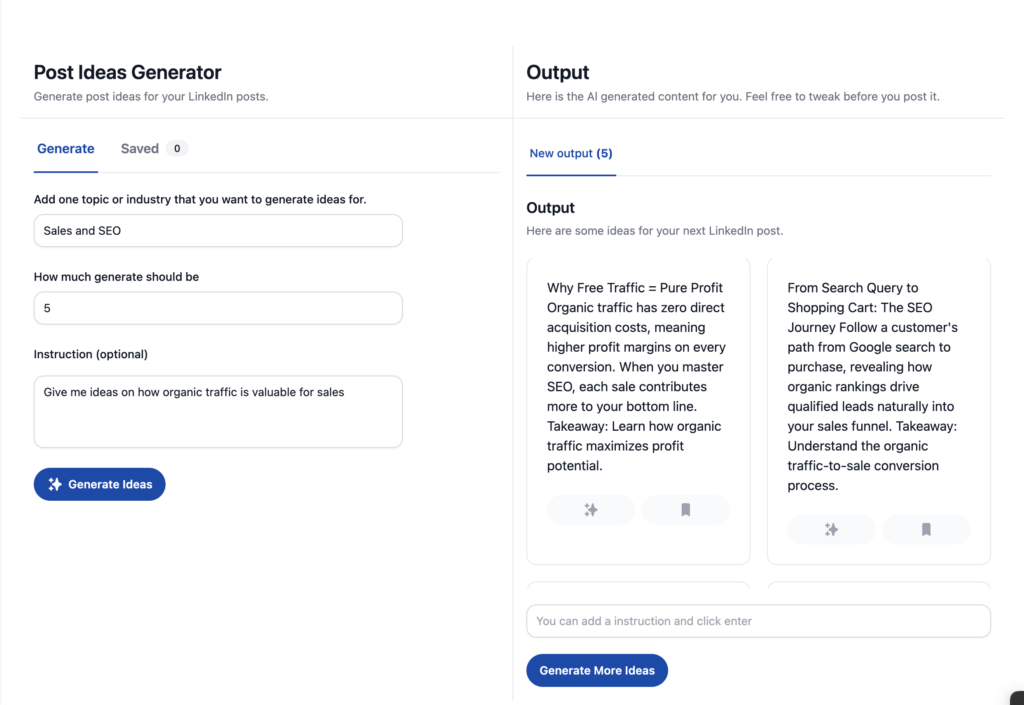Image resolution: width=1024 pixels, height=705 pixels.
Task: Switch to the Saved tab
Action: tap(139, 148)
